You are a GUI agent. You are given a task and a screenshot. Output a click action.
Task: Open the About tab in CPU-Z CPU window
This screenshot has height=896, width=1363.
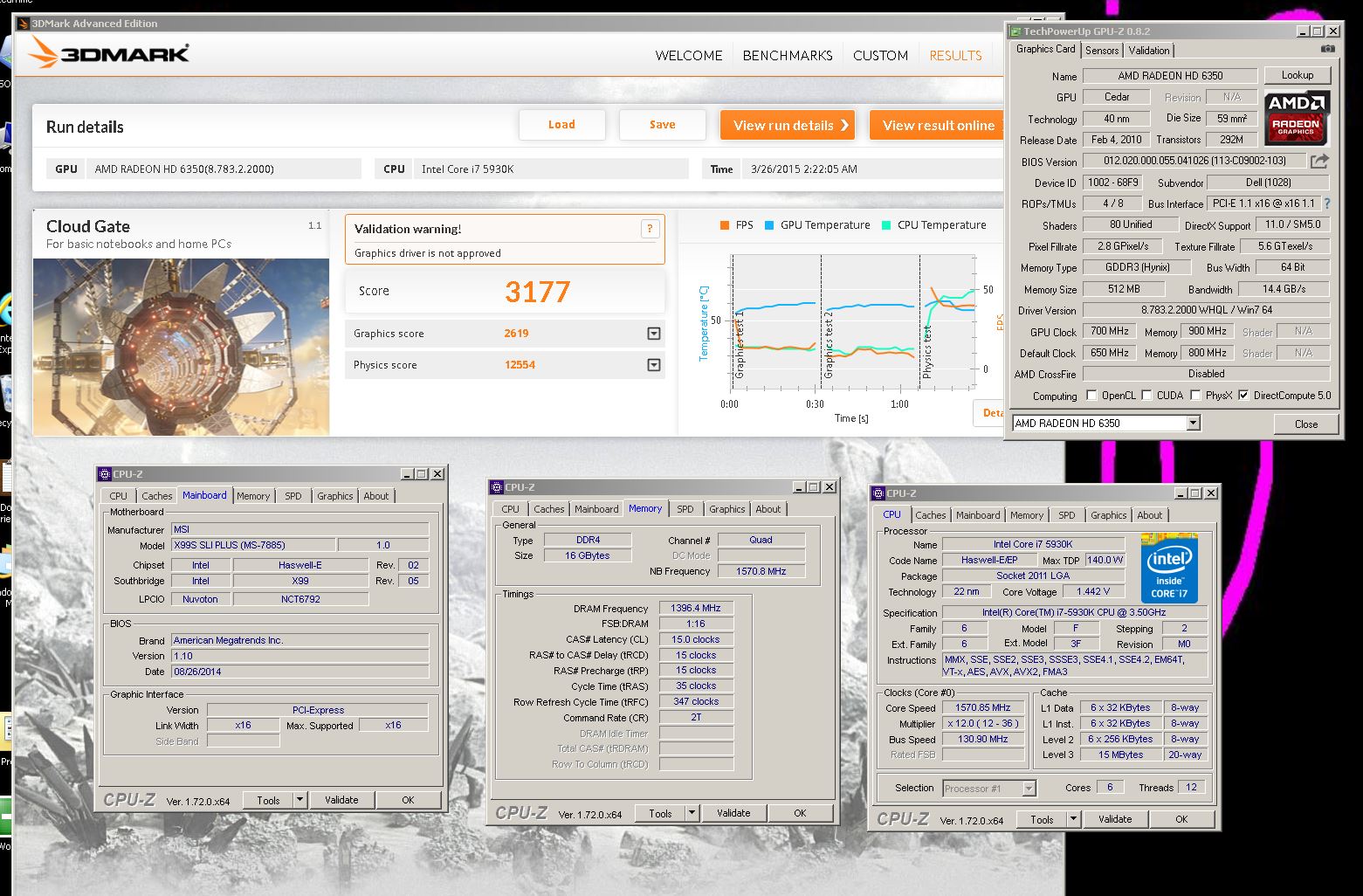[1150, 515]
